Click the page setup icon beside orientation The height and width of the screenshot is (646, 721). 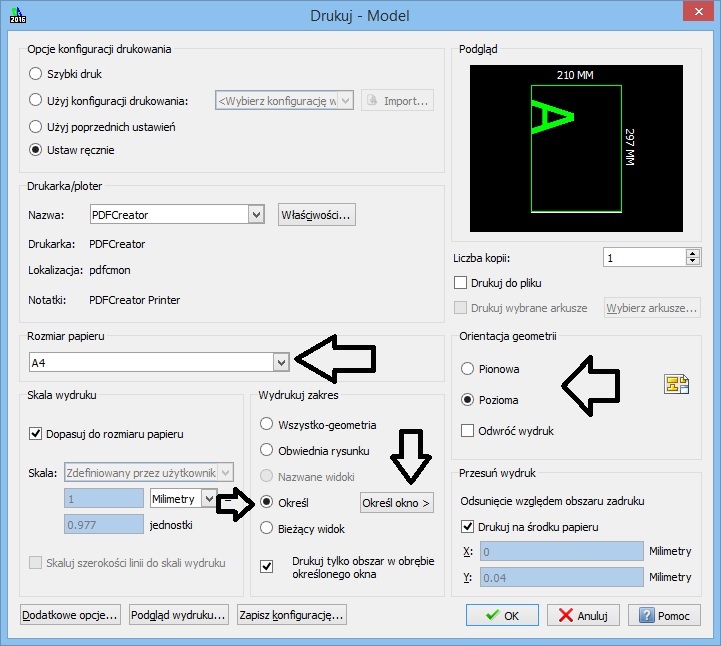pyautogui.click(x=676, y=384)
